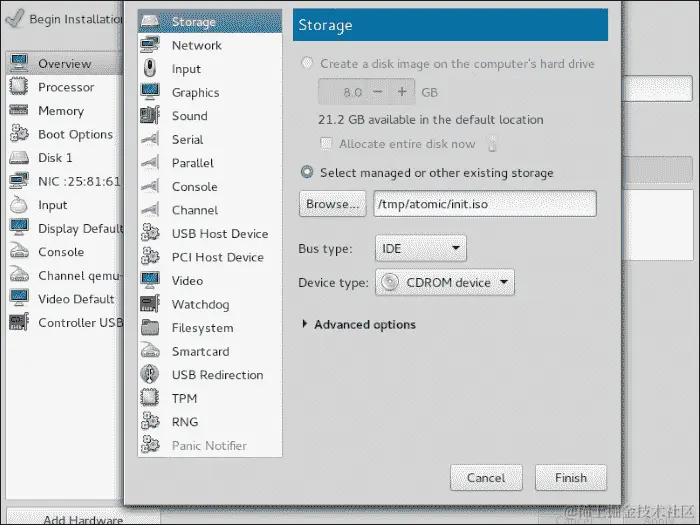The height and width of the screenshot is (525, 700).
Task: Click the Storage hardware type icon
Action: coord(150,21)
